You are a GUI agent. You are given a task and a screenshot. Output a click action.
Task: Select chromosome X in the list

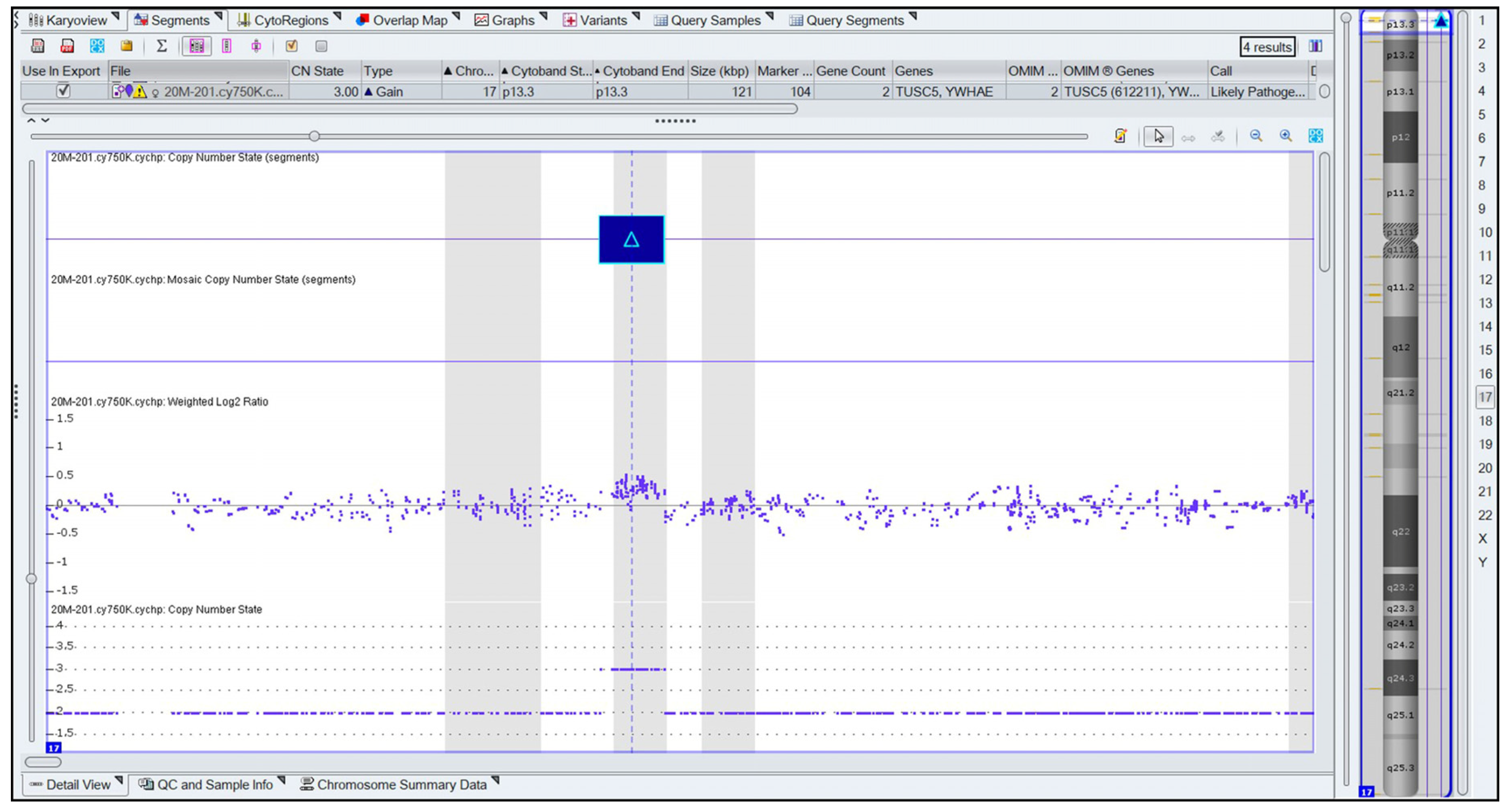(1483, 539)
